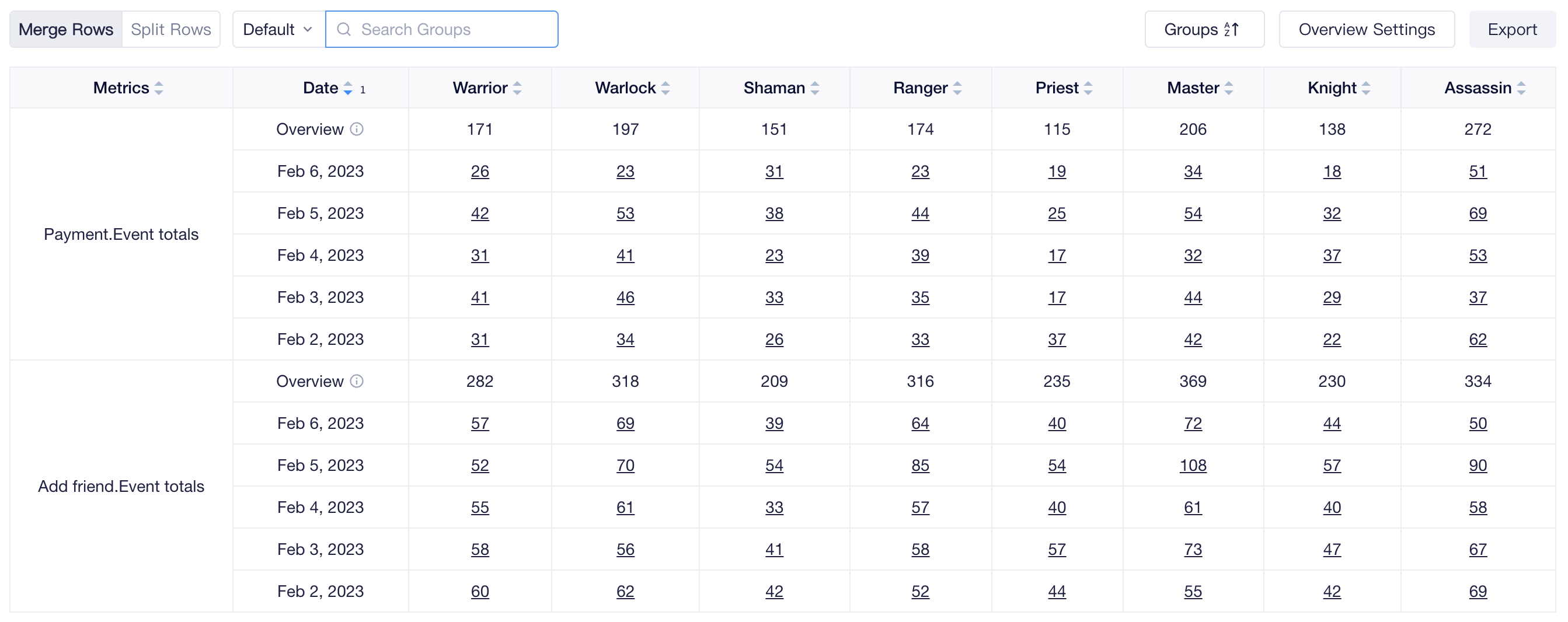Click the Warlock column sort icon
This screenshot has height=622, width=1568.
[x=665, y=88]
